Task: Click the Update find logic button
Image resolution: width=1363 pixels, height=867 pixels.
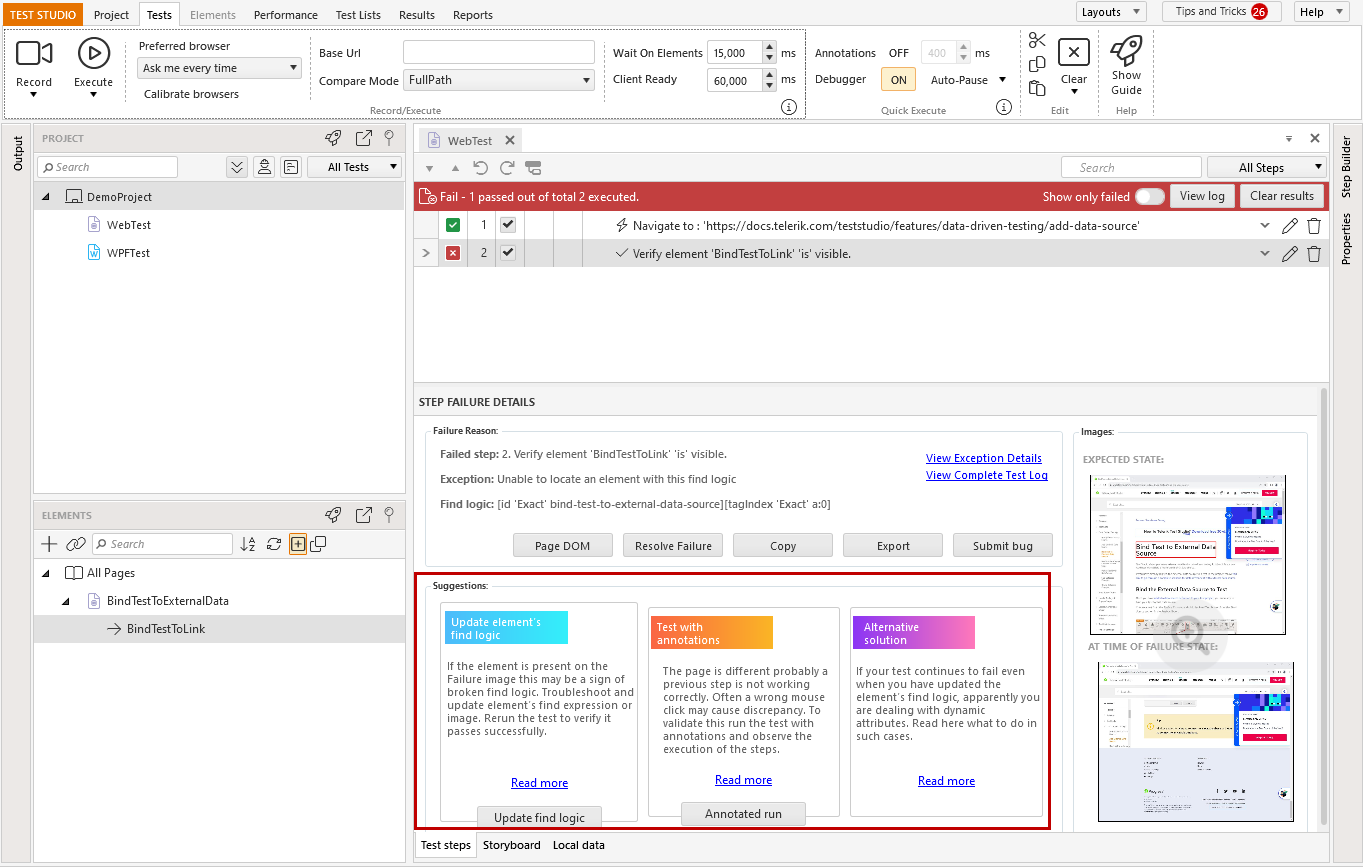Action: point(539,817)
